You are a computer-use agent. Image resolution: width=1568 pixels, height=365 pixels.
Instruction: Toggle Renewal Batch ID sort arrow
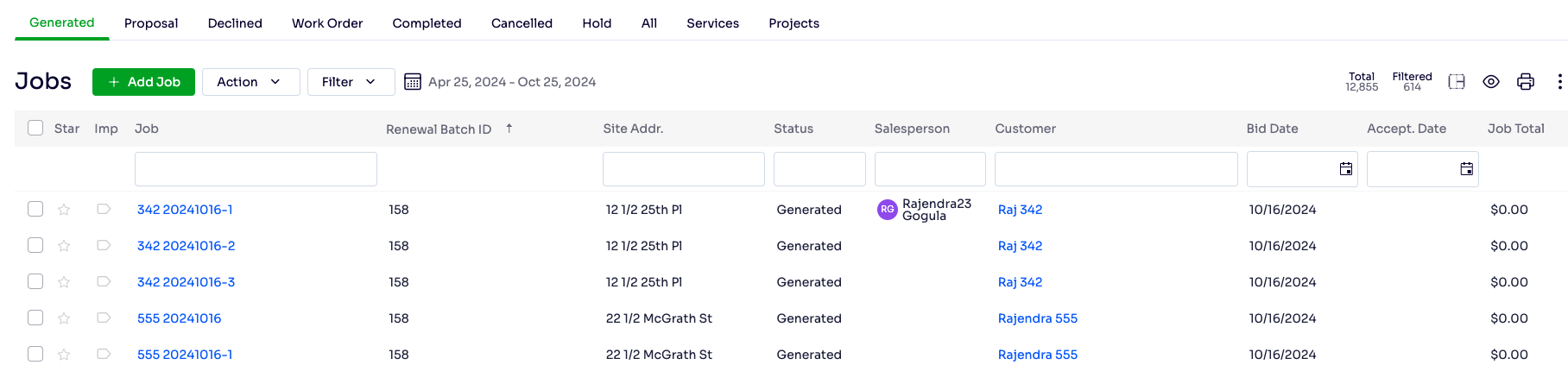pyautogui.click(x=509, y=128)
